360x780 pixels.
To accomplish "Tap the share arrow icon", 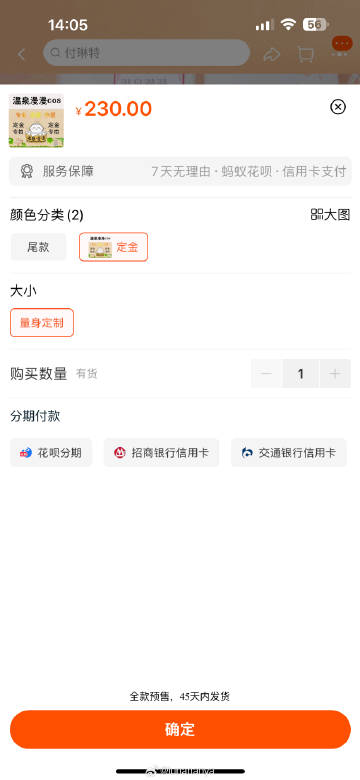I will point(272,54).
